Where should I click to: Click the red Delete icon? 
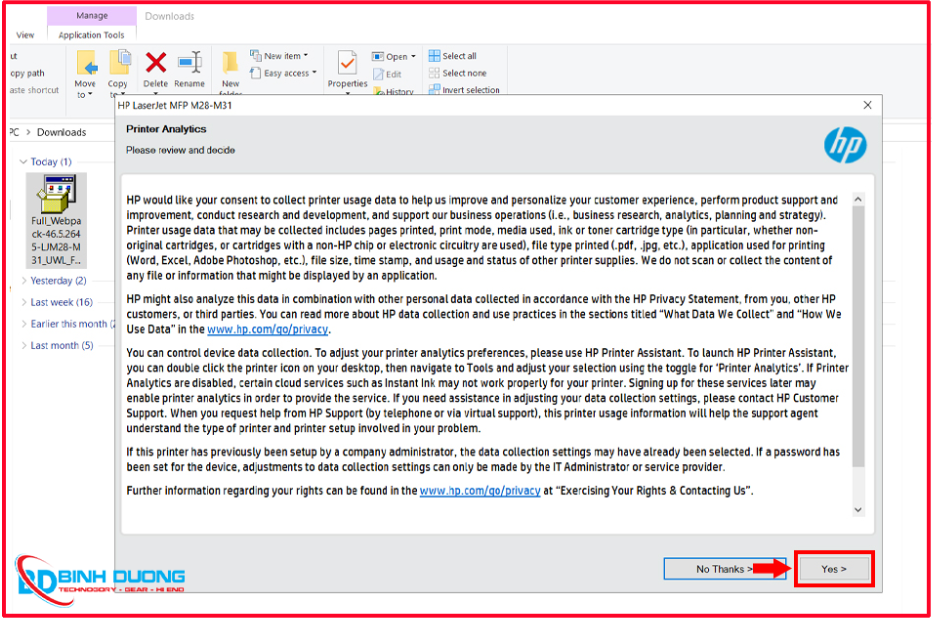pyautogui.click(x=156, y=62)
